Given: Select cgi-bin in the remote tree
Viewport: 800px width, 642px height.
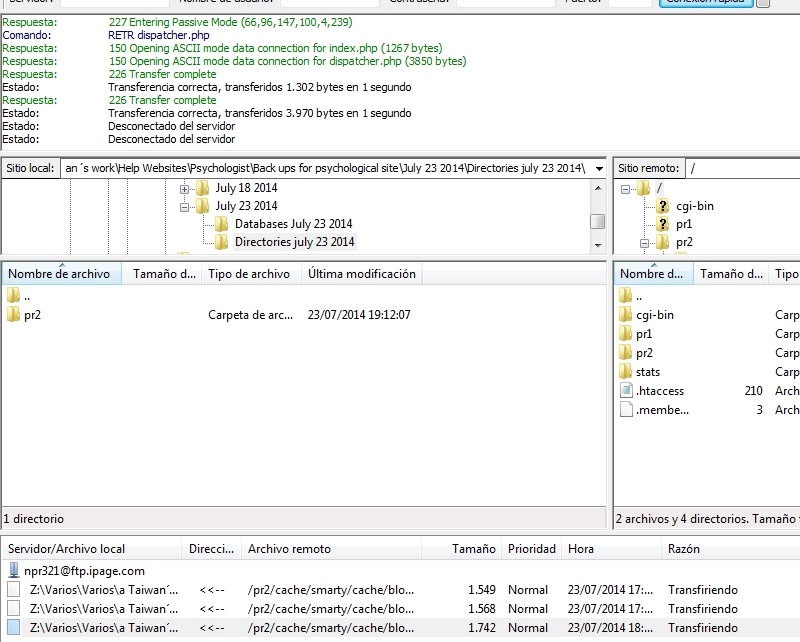Looking at the screenshot, I should pos(694,206).
